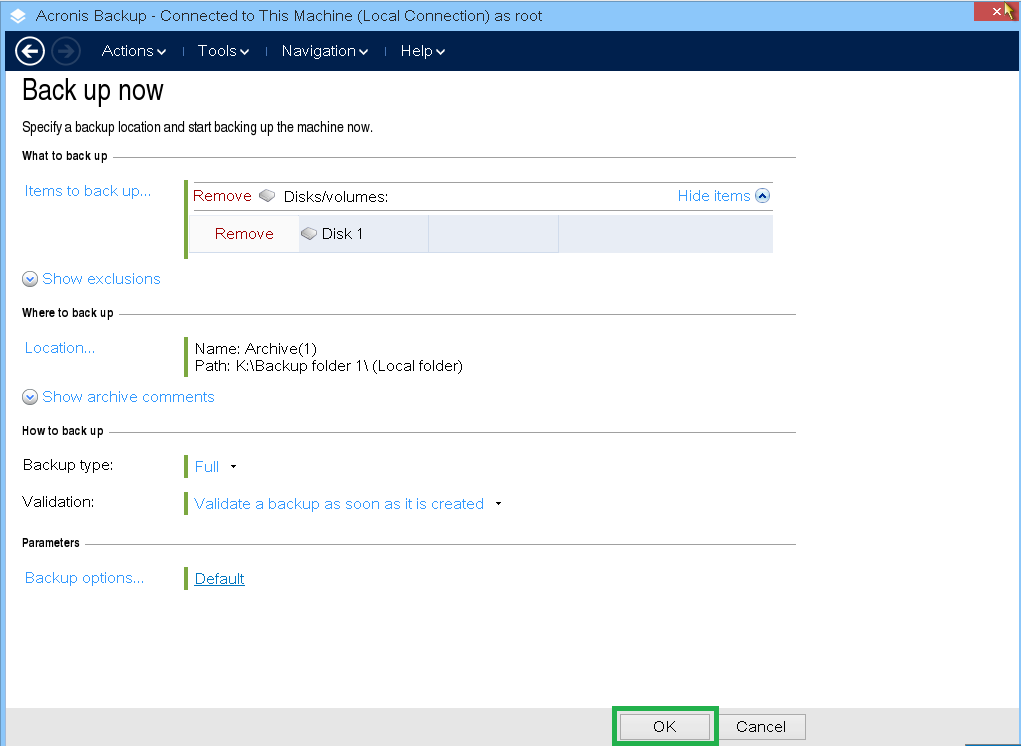This screenshot has height=746, width=1021.
Task: Click the Acronis Backup logo in title bar
Action: point(18,16)
